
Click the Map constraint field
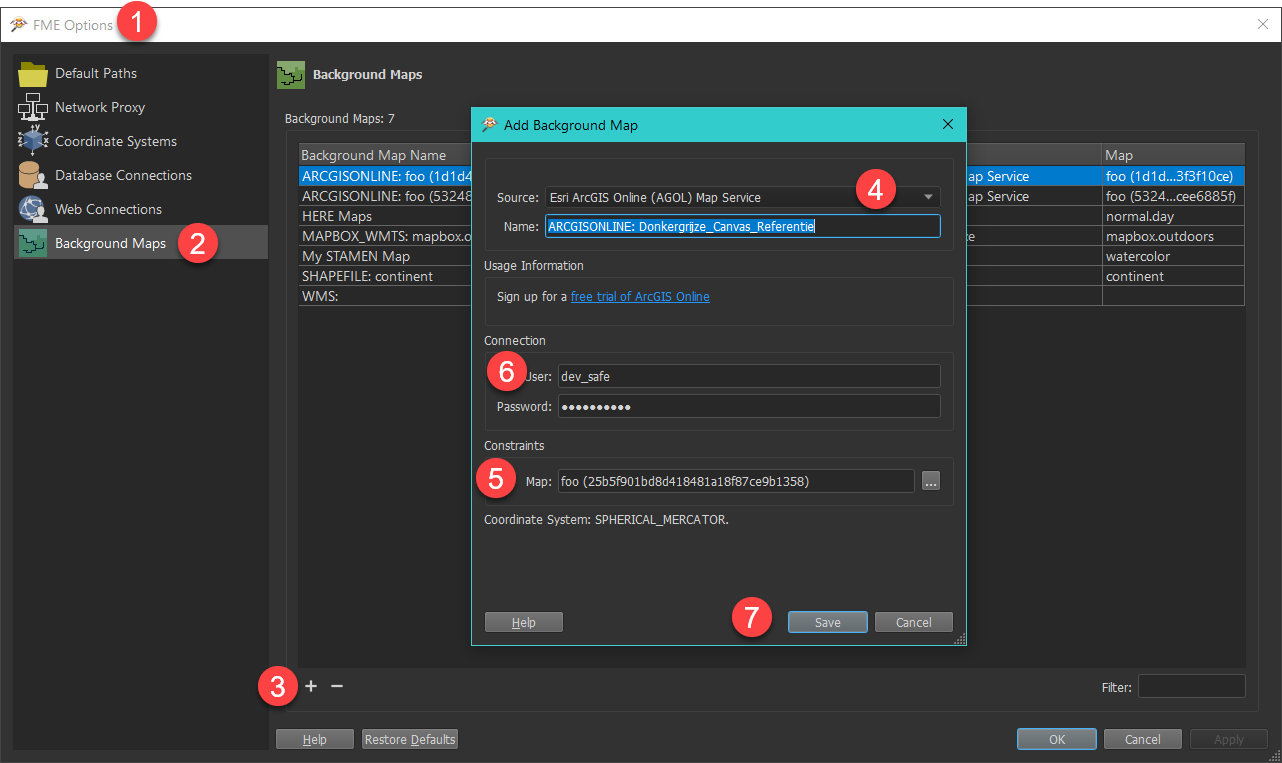click(735, 481)
